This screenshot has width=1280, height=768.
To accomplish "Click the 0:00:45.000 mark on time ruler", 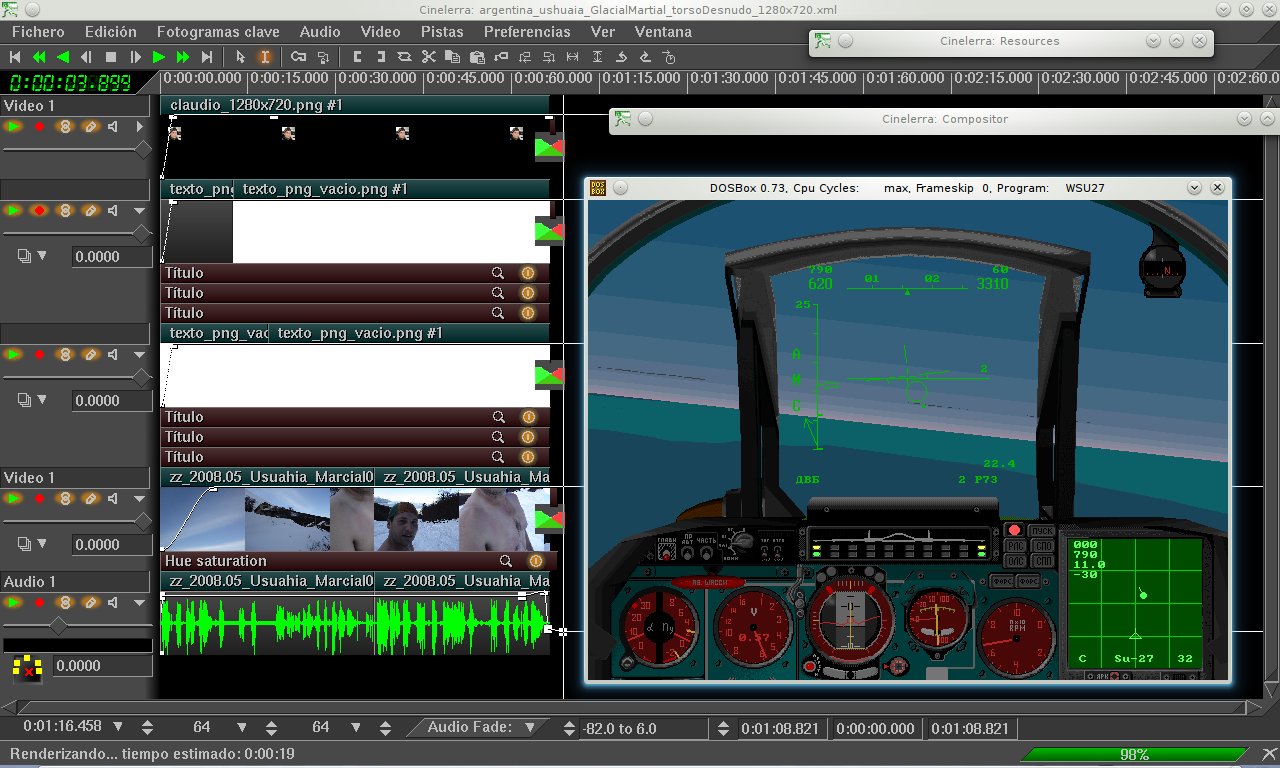I will pyautogui.click(x=466, y=78).
